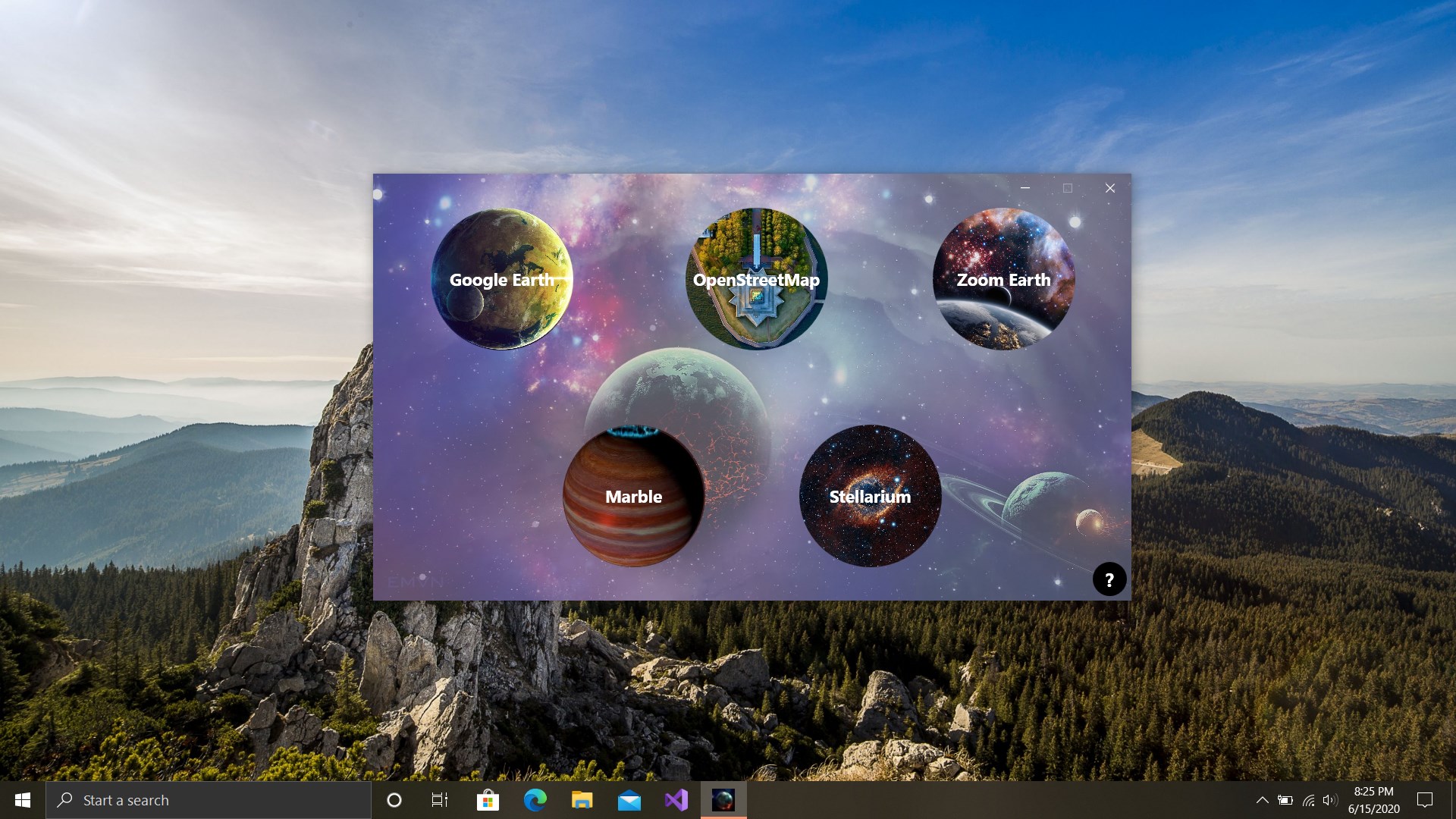
Task: Expand hidden system tray icons
Action: click(1263, 799)
